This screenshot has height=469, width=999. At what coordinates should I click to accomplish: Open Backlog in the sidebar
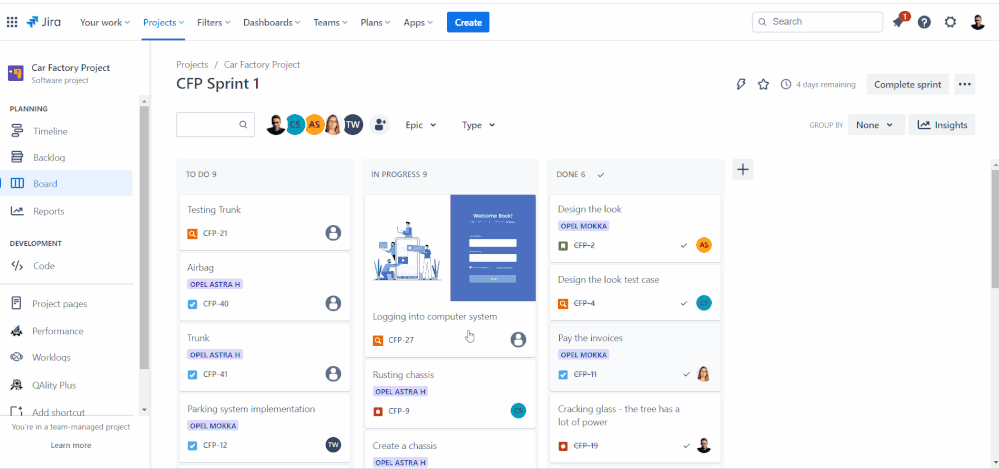tap(66, 157)
